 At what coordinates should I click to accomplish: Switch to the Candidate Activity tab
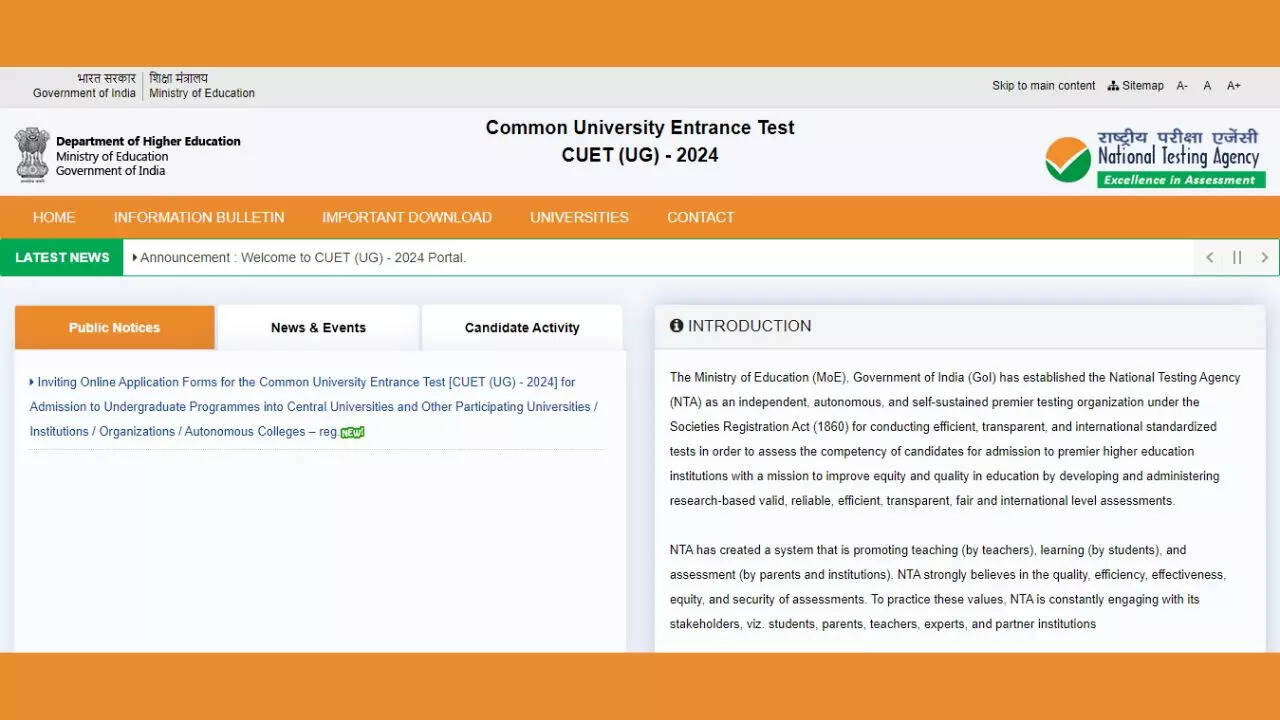point(522,328)
